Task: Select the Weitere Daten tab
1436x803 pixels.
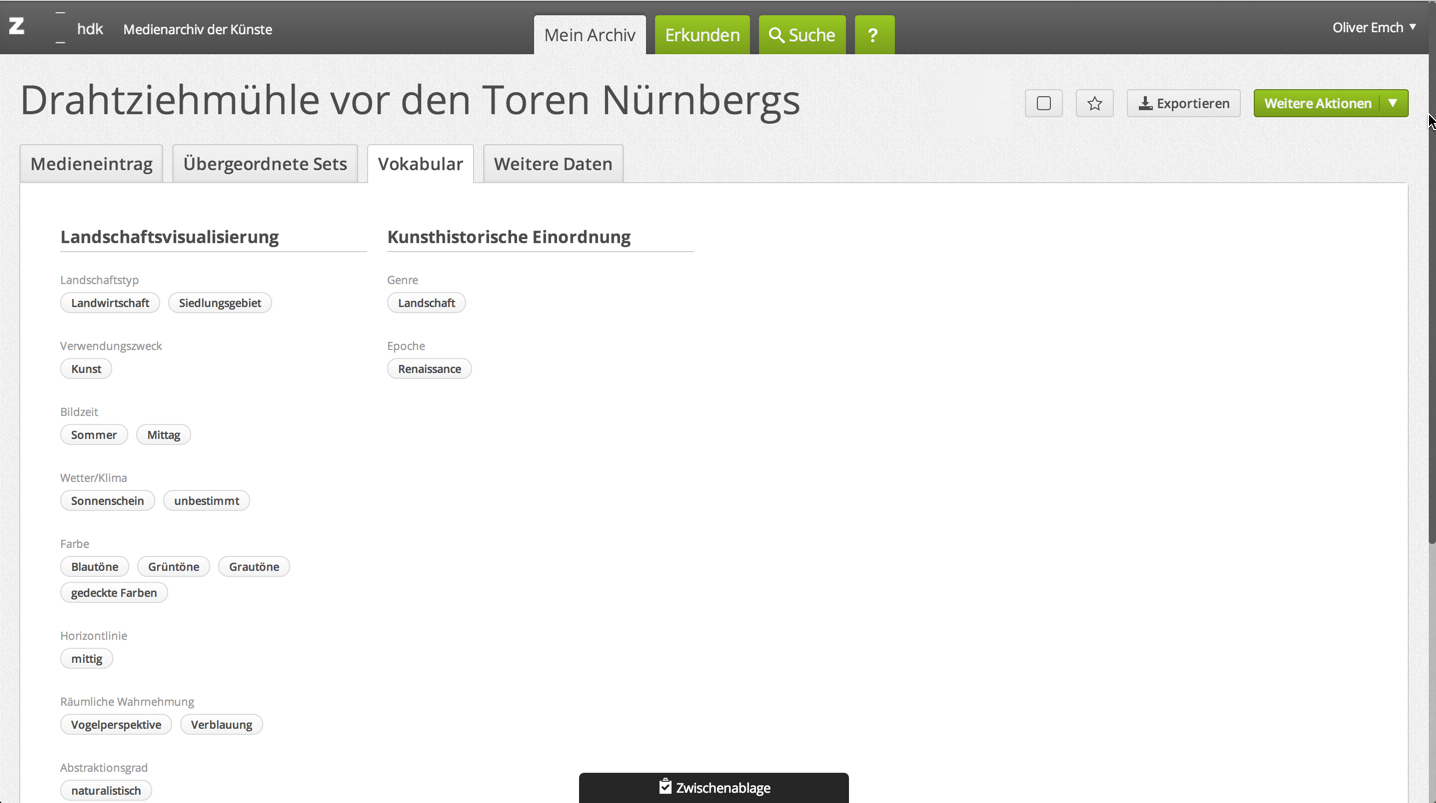Action: click(x=553, y=164)
